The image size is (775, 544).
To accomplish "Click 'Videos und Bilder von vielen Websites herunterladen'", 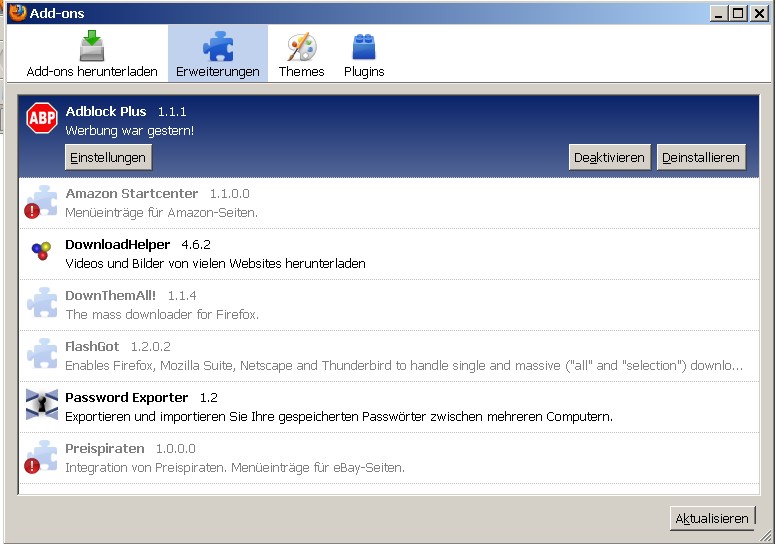I will (215, 263).
